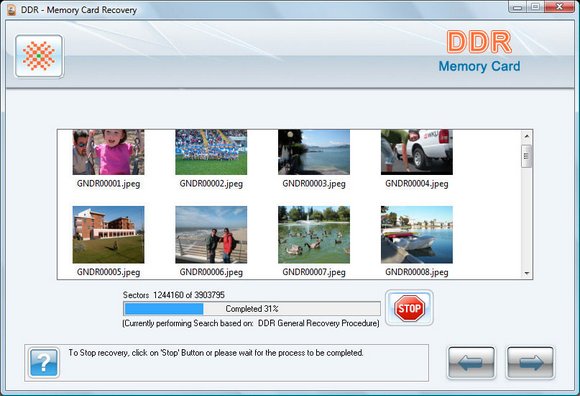Select the GNDR00005.jpeg building thumbnail
Image resolution: width=580 pixels, height=396 pixels.
click(x=108, y=235)
